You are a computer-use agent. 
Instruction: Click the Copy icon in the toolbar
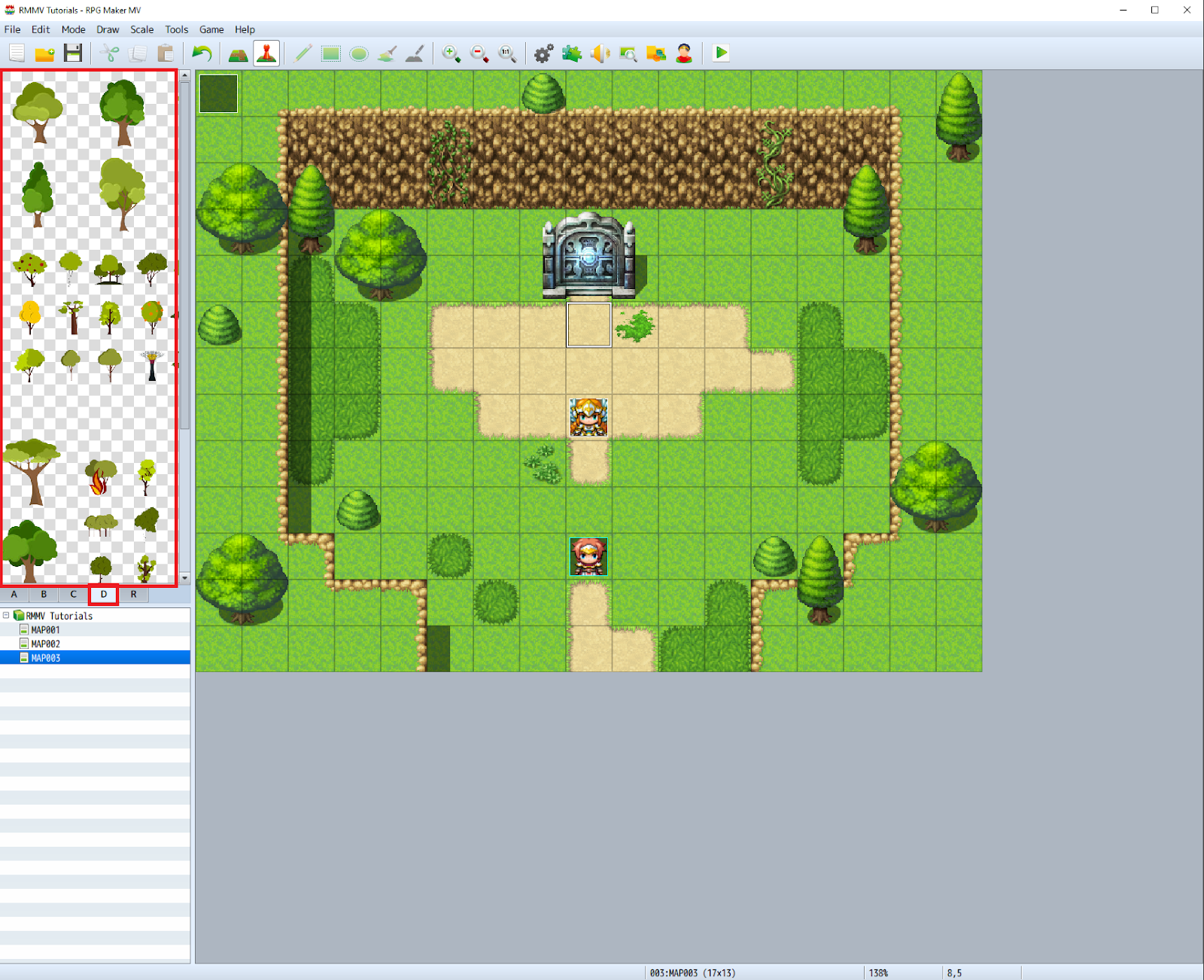tap(138, 53)
